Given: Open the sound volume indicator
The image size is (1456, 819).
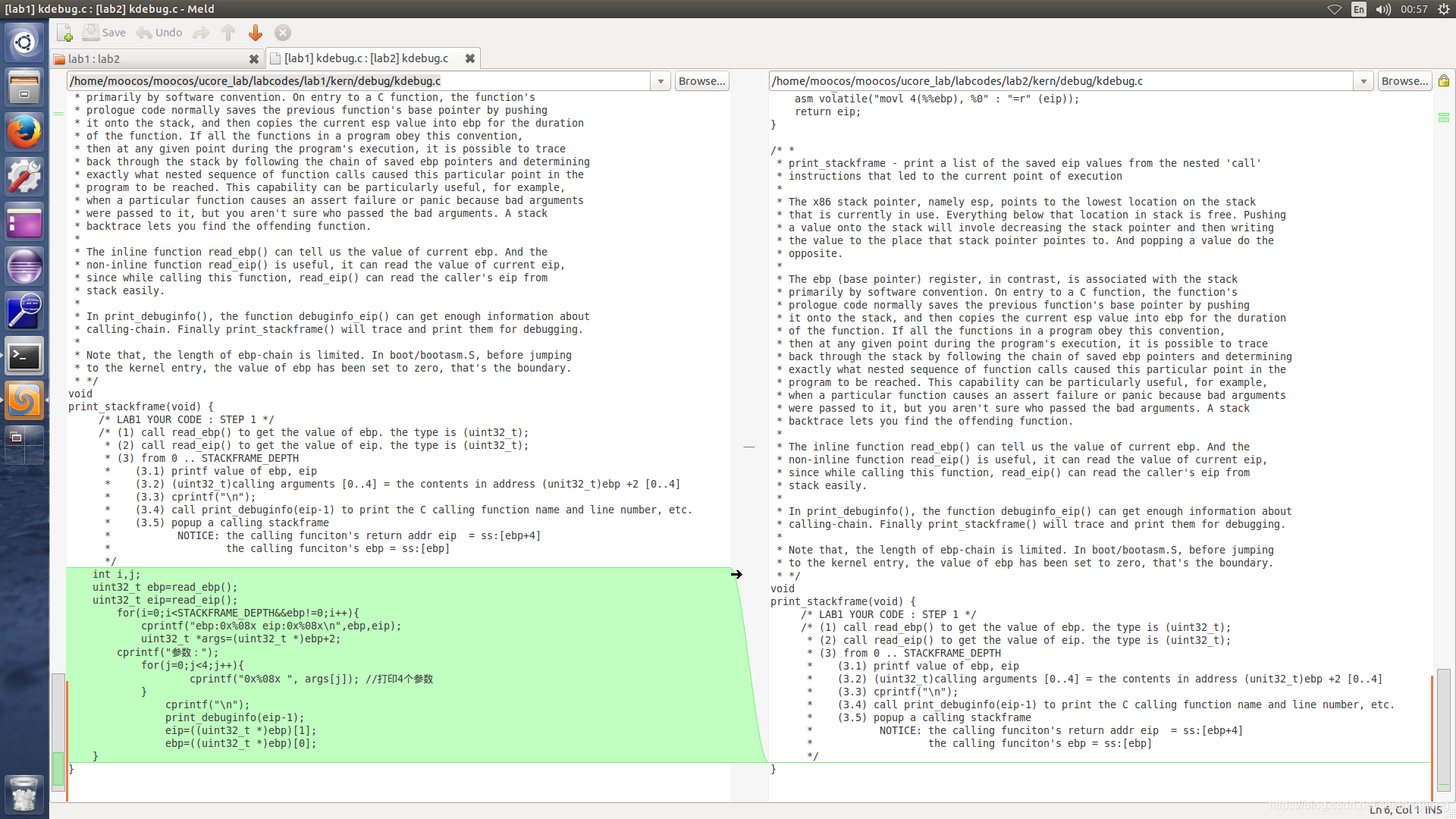Looking at the screenshot, I should click(1383, 9).
